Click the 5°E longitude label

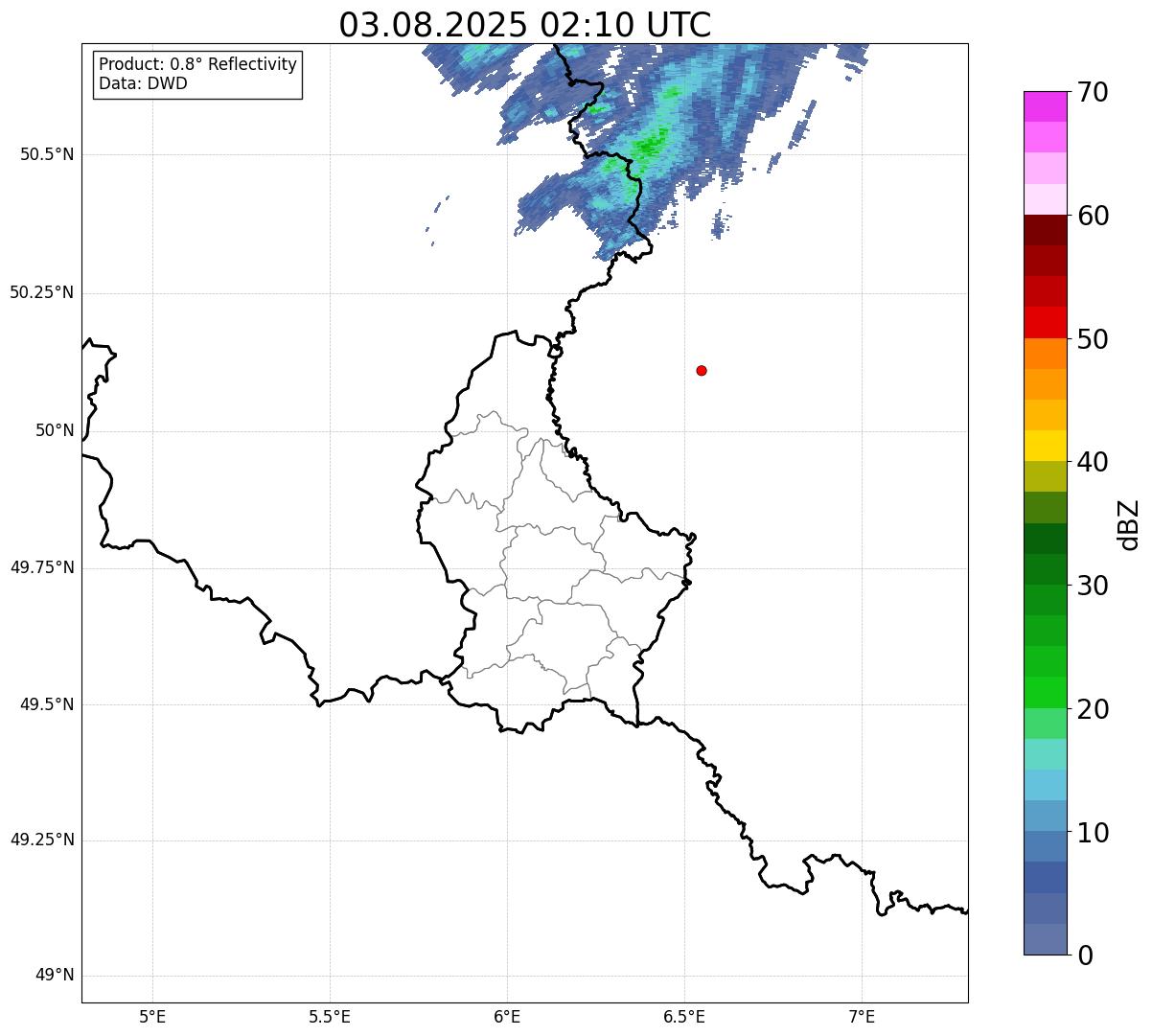[x=152, y=1016]
